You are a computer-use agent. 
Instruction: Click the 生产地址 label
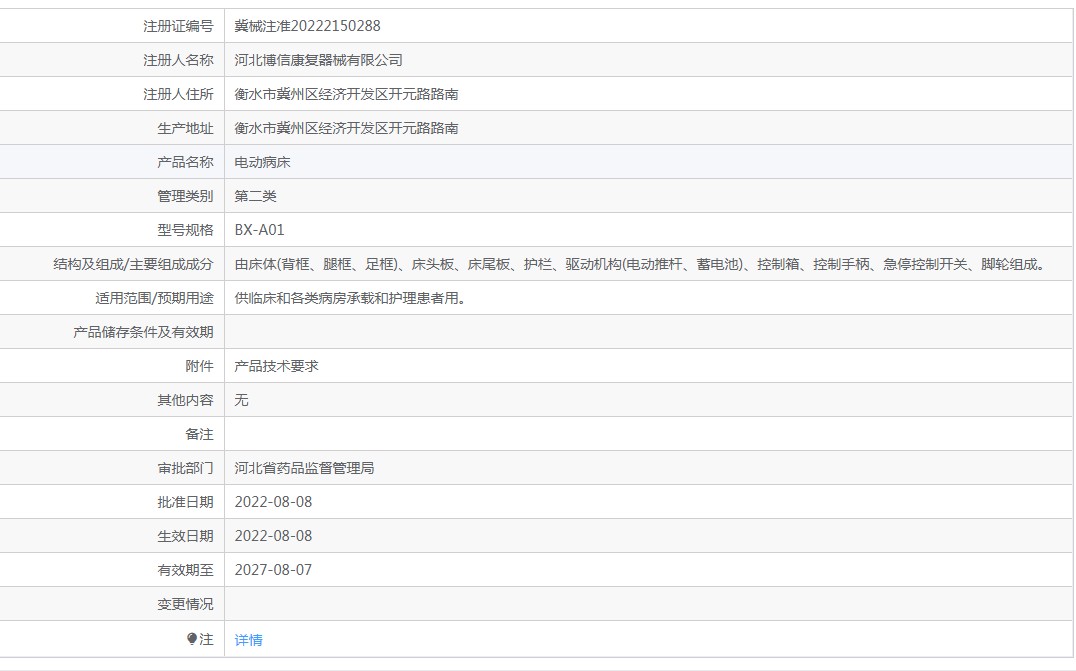click(x=185, y=128)
